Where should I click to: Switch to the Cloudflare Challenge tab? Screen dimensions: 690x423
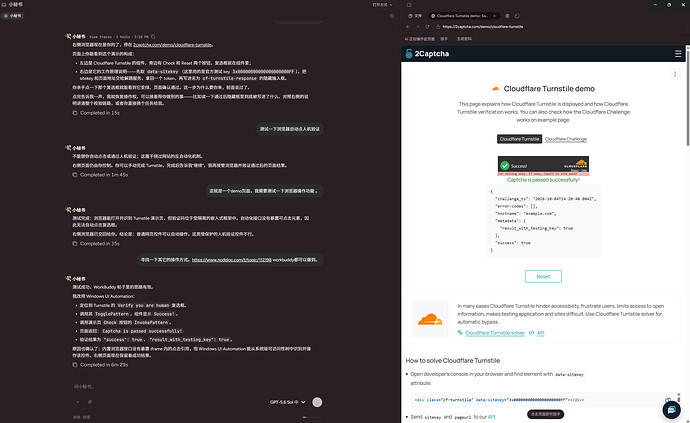565,139
